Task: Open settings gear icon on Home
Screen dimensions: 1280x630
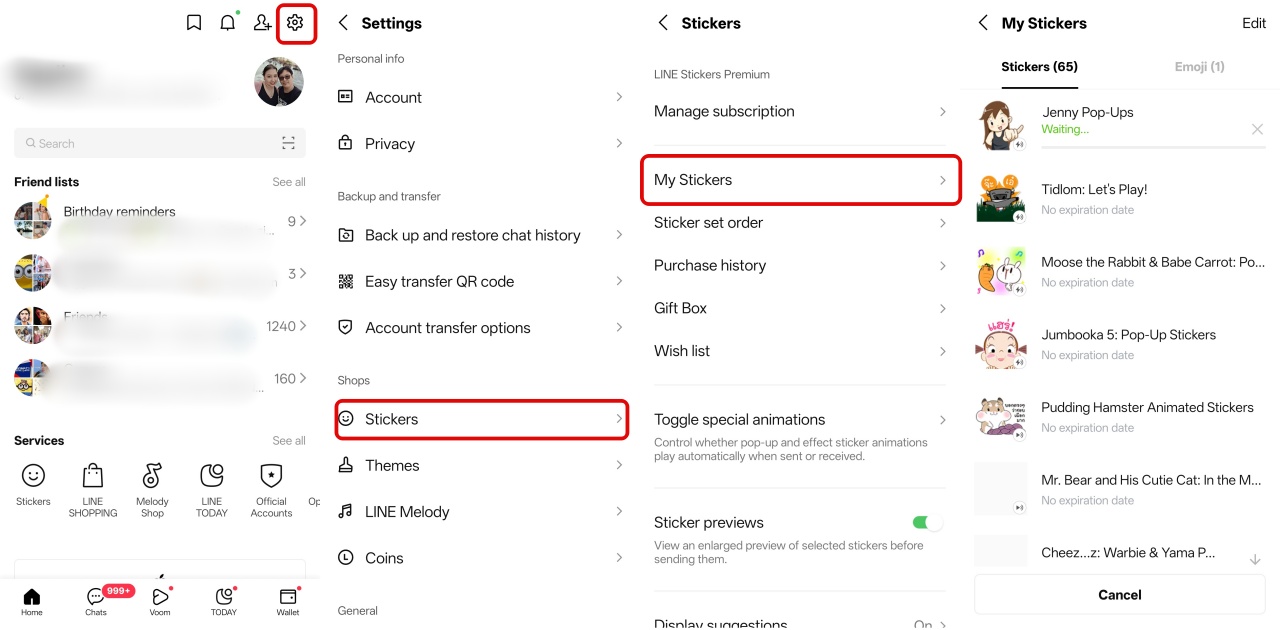Action: click(x=295, y=23)
